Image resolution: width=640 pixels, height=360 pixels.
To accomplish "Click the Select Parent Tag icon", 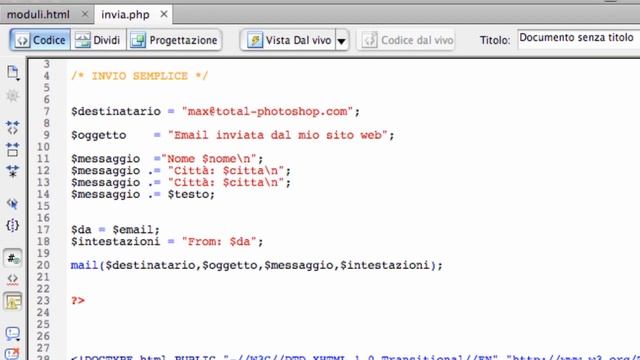I will (13, 203).
